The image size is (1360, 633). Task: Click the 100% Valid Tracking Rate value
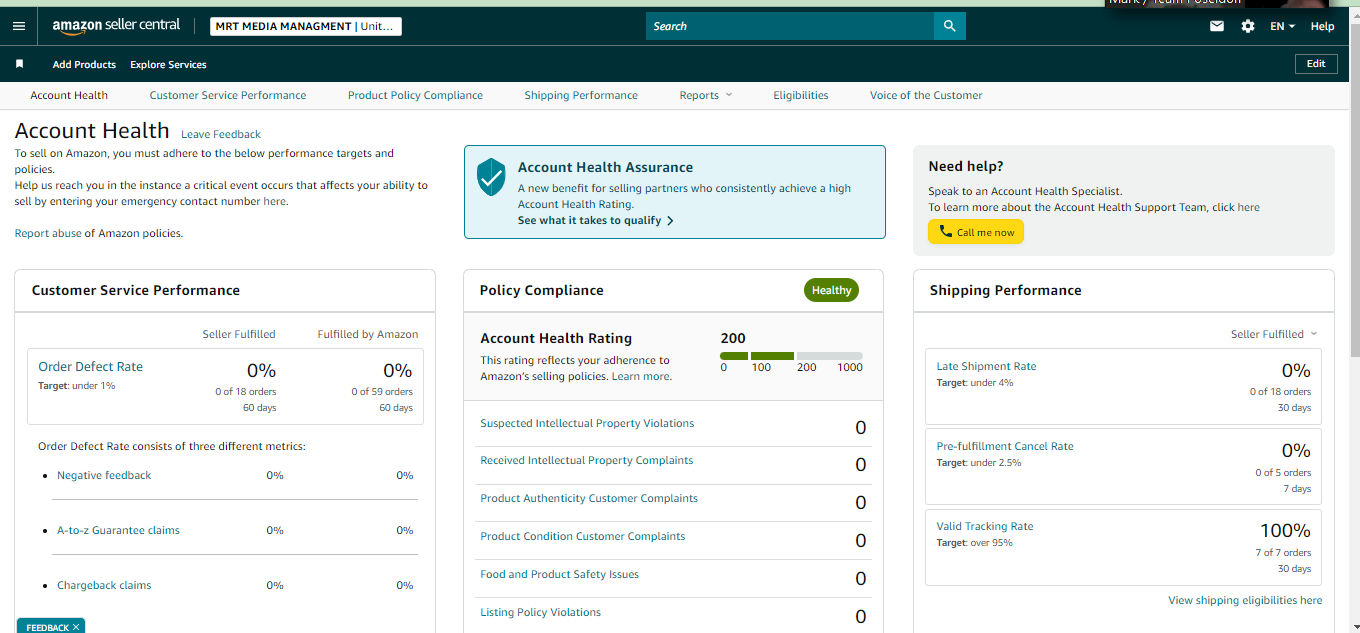click(1285, 530)
